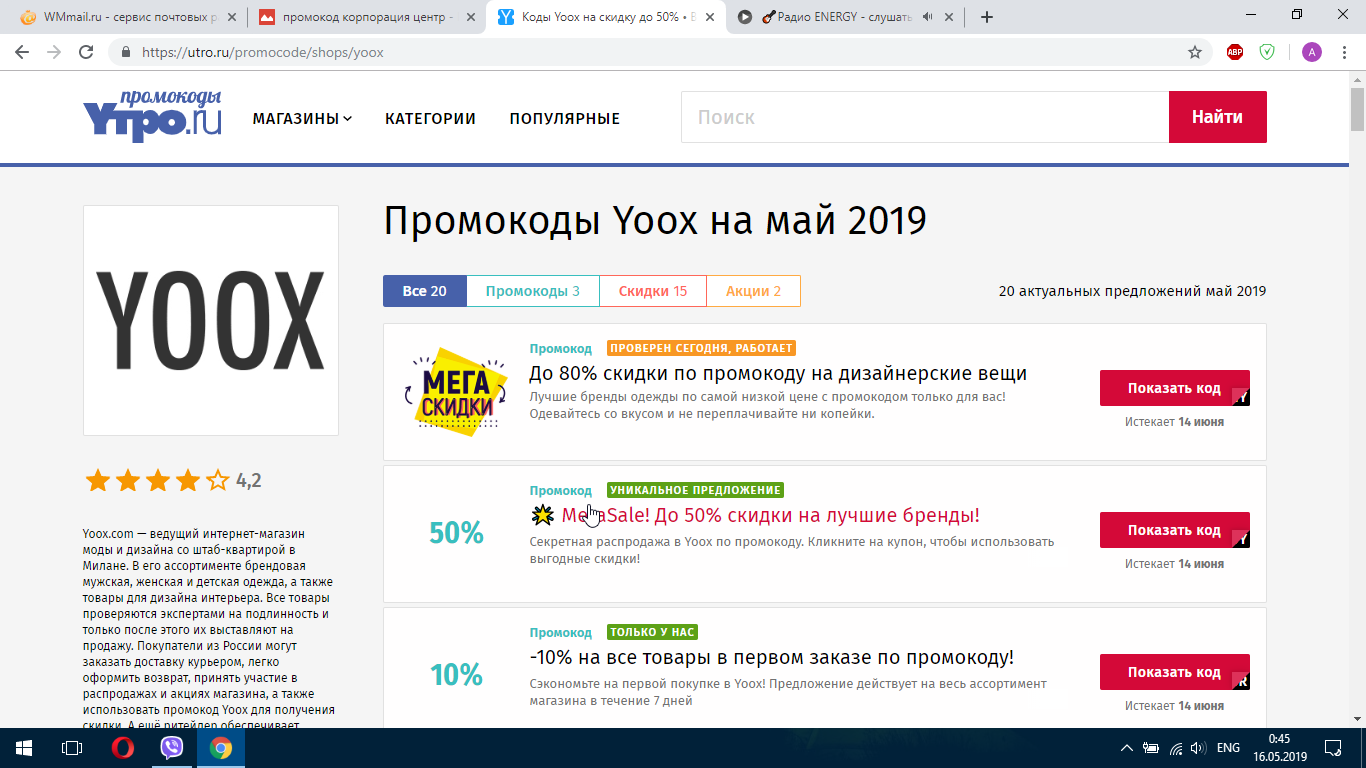Open the КАТЕГОРИИ menu item
This screenshot has width=1366, height=768.
[430, 118]
